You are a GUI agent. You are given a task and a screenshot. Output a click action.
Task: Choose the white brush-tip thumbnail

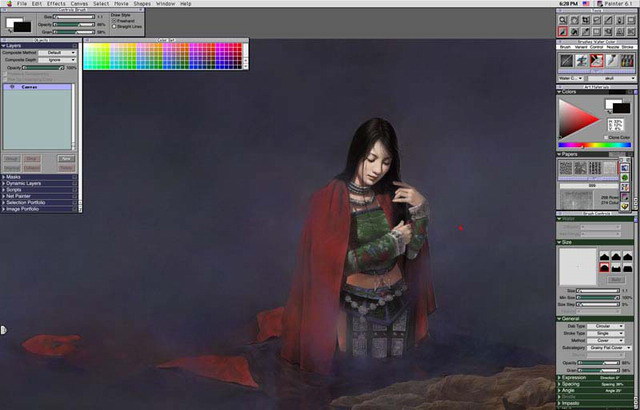611,60
